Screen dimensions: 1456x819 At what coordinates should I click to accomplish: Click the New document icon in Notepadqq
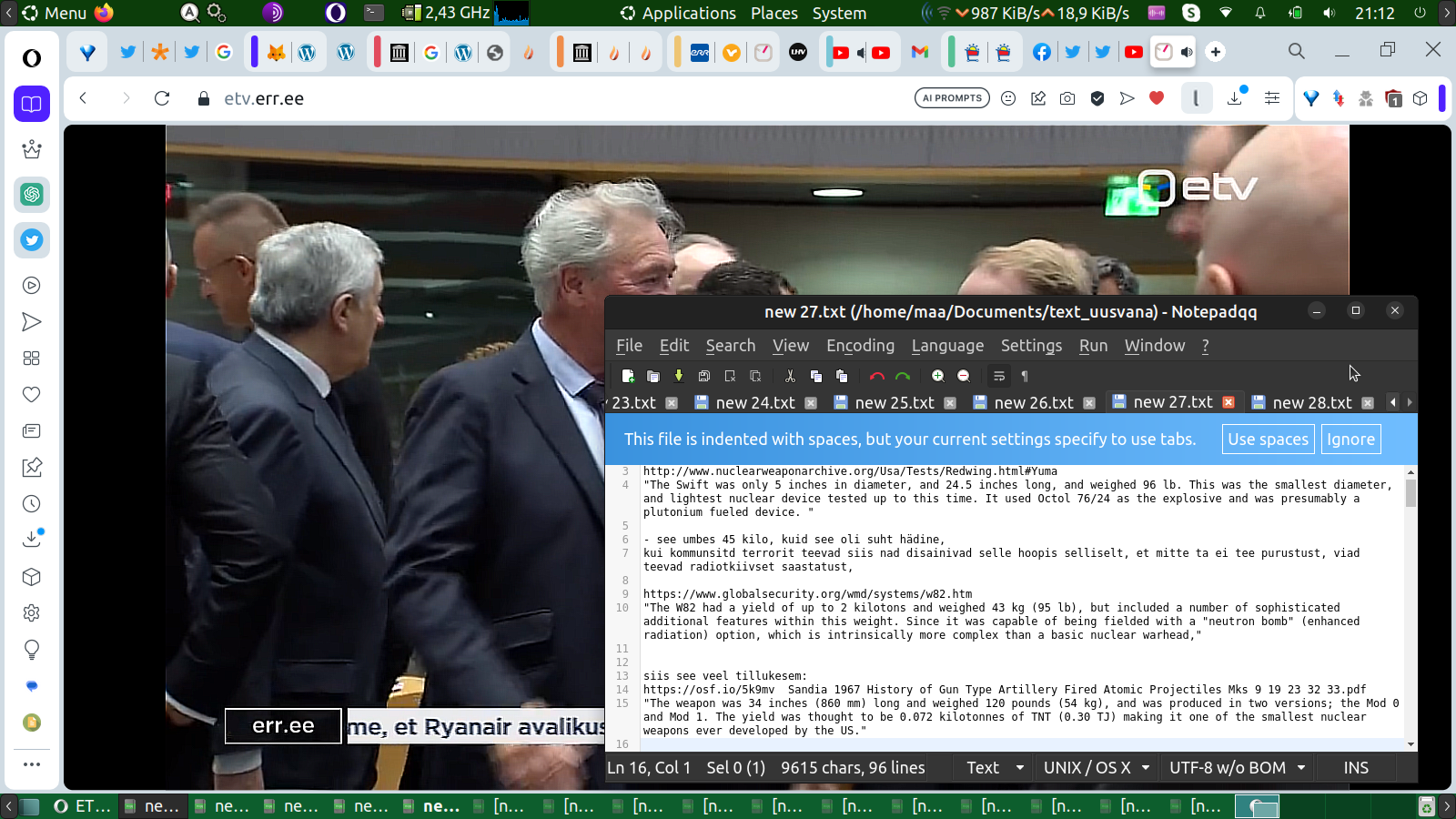pyautogui.click(x=628, y=376)
